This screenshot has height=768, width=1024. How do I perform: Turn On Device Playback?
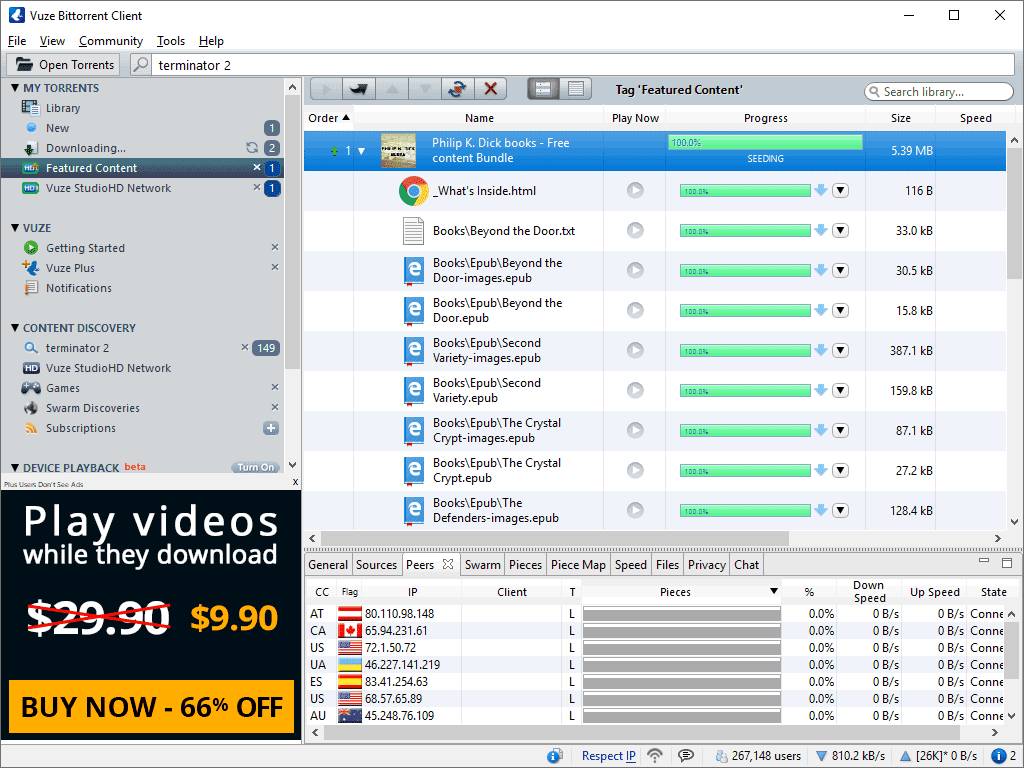(255, 468)
